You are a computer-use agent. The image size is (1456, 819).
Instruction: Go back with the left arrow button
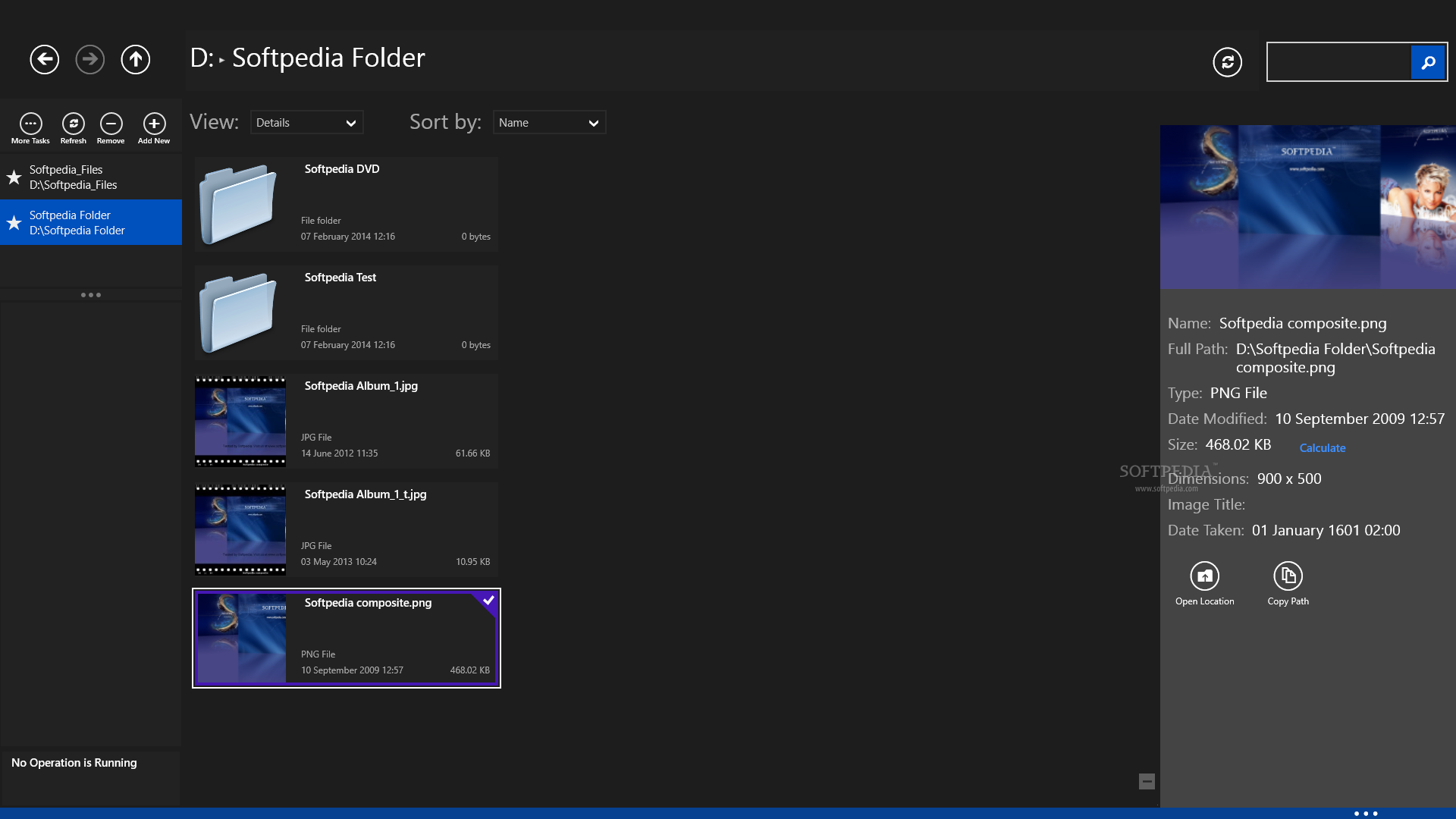45,59
